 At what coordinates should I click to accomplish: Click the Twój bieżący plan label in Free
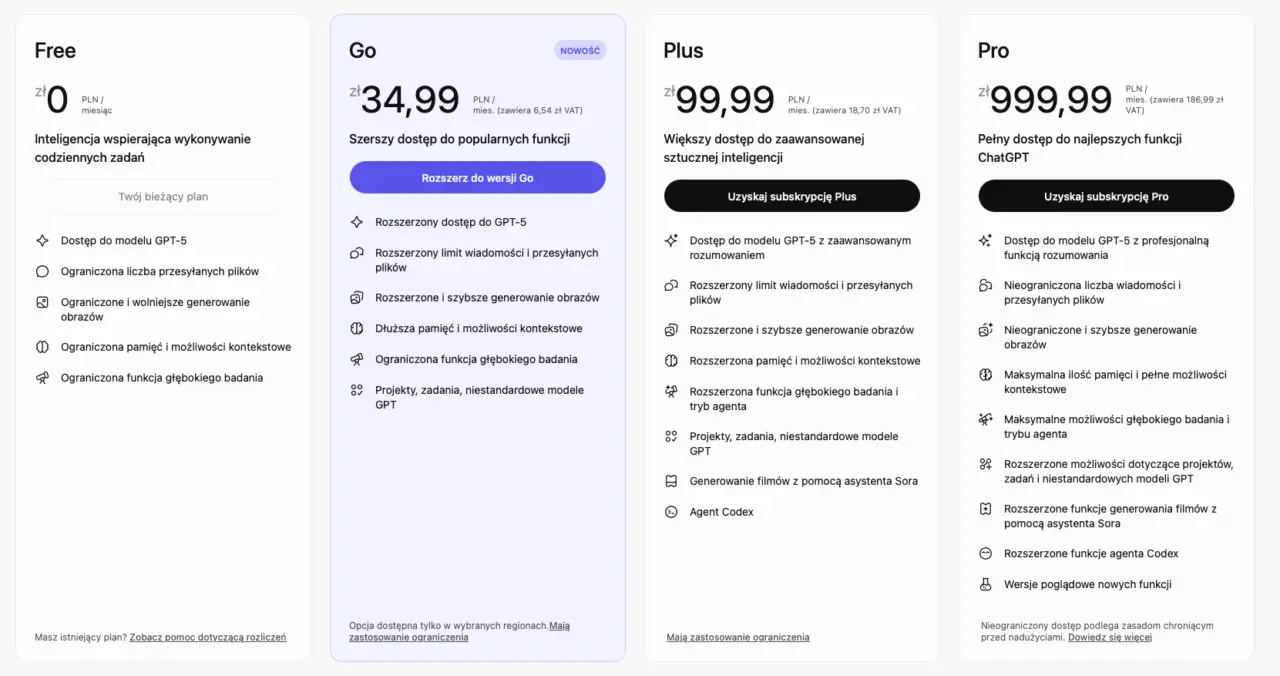pos(163,197)
